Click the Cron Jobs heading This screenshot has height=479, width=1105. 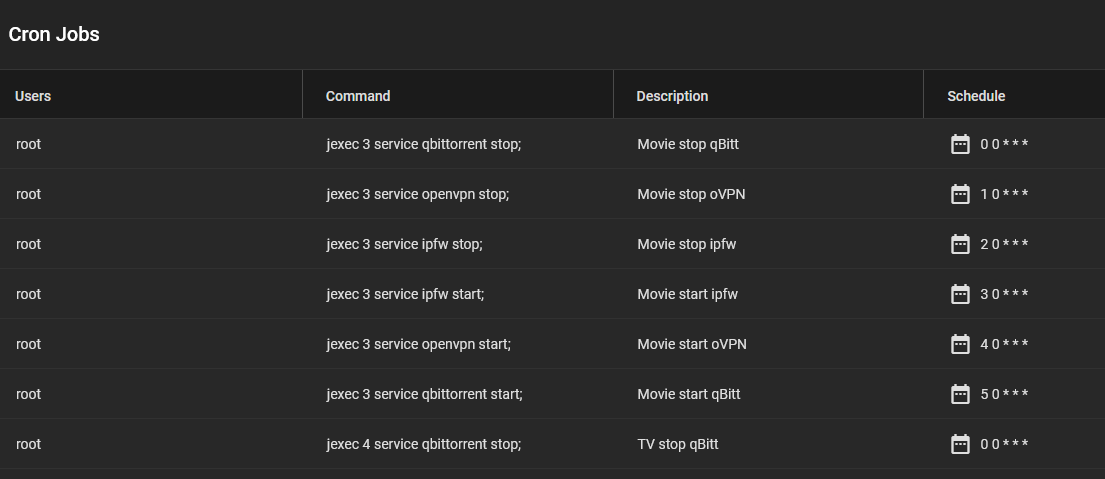pyautogui.click(x=54, y=34)
